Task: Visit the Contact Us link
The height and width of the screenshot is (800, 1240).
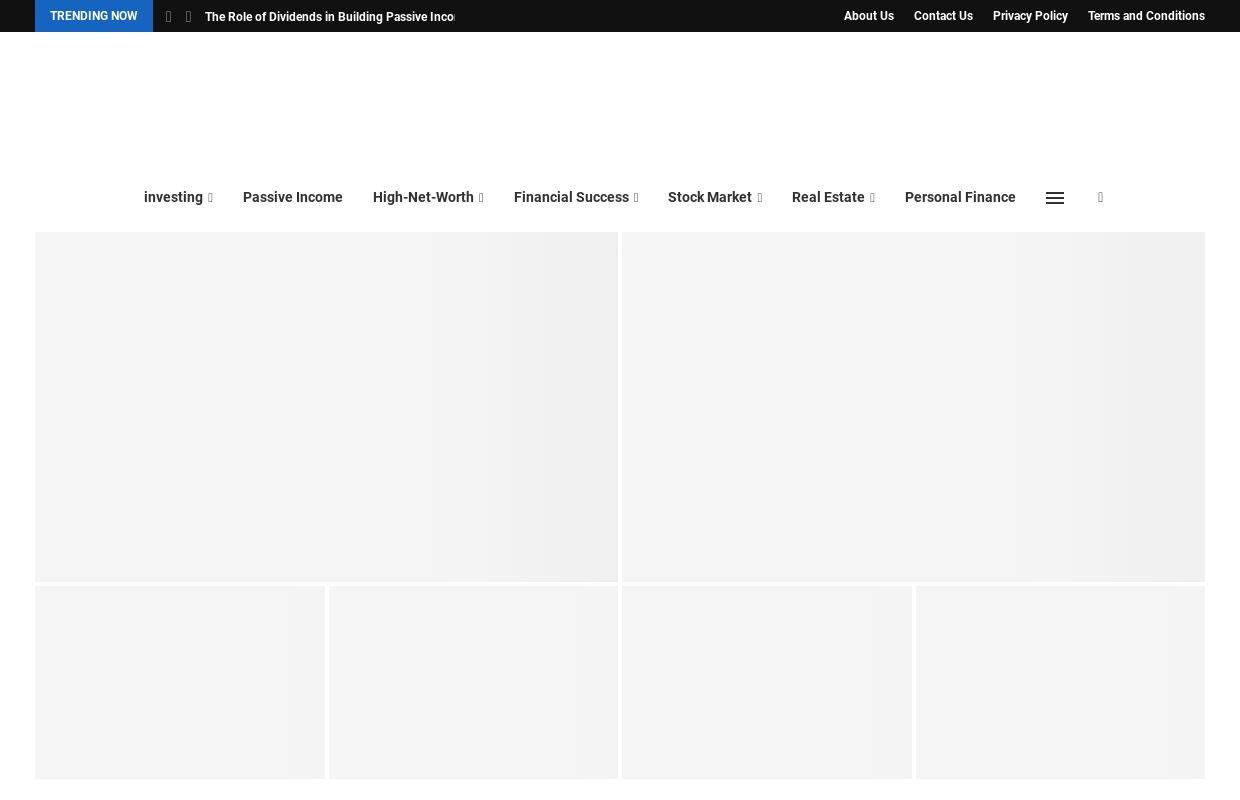Action: click(x=943, y=16)
